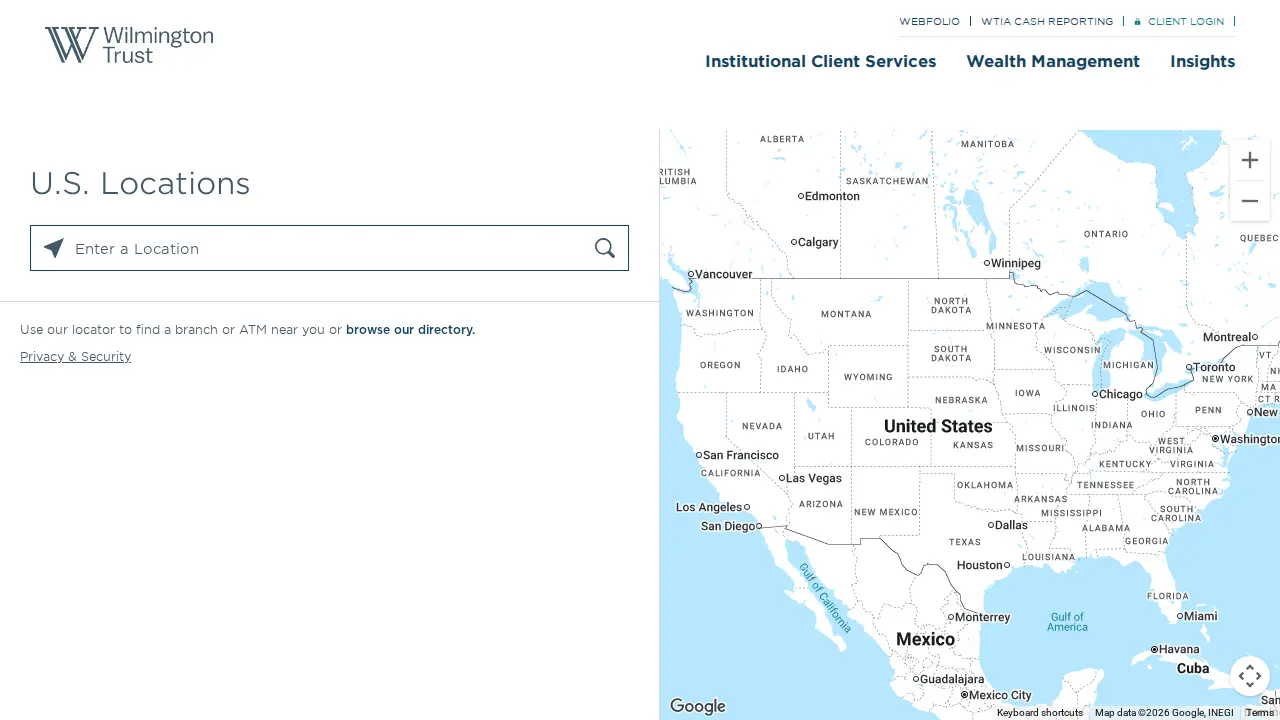Open map camera controls button
Image resolution: width=1280 pixels, height=720 pixels.
coord(1250,676)
